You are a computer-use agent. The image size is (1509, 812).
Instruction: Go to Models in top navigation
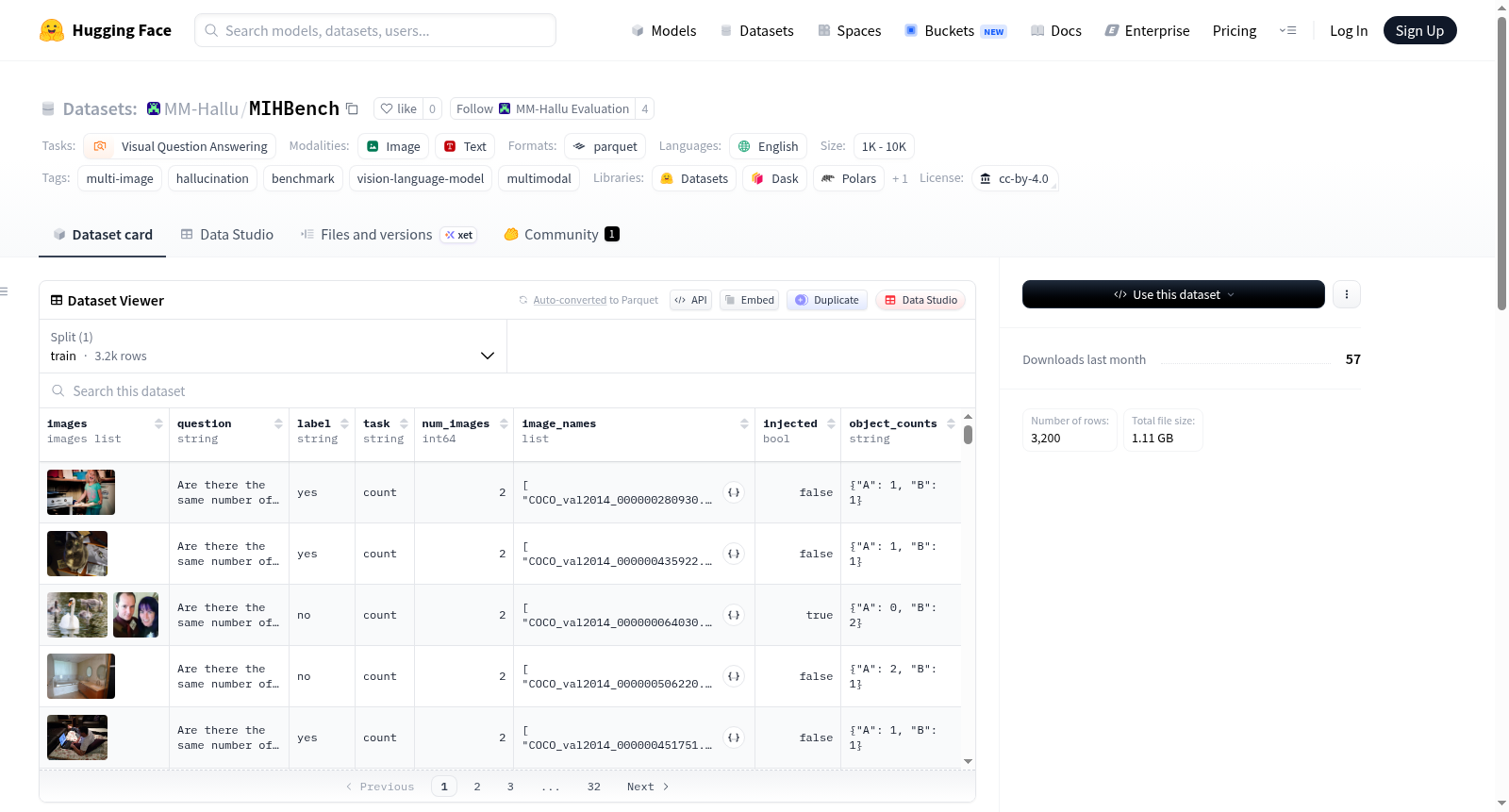pos(664,30)
